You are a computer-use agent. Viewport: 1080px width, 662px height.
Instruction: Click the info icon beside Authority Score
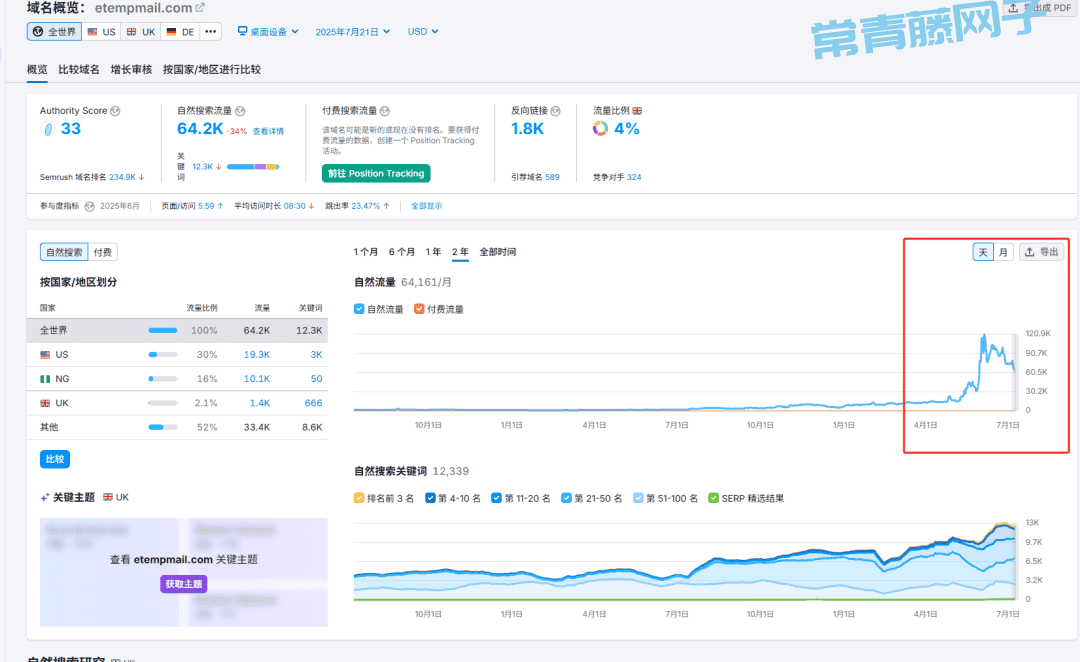click(116, 111)
